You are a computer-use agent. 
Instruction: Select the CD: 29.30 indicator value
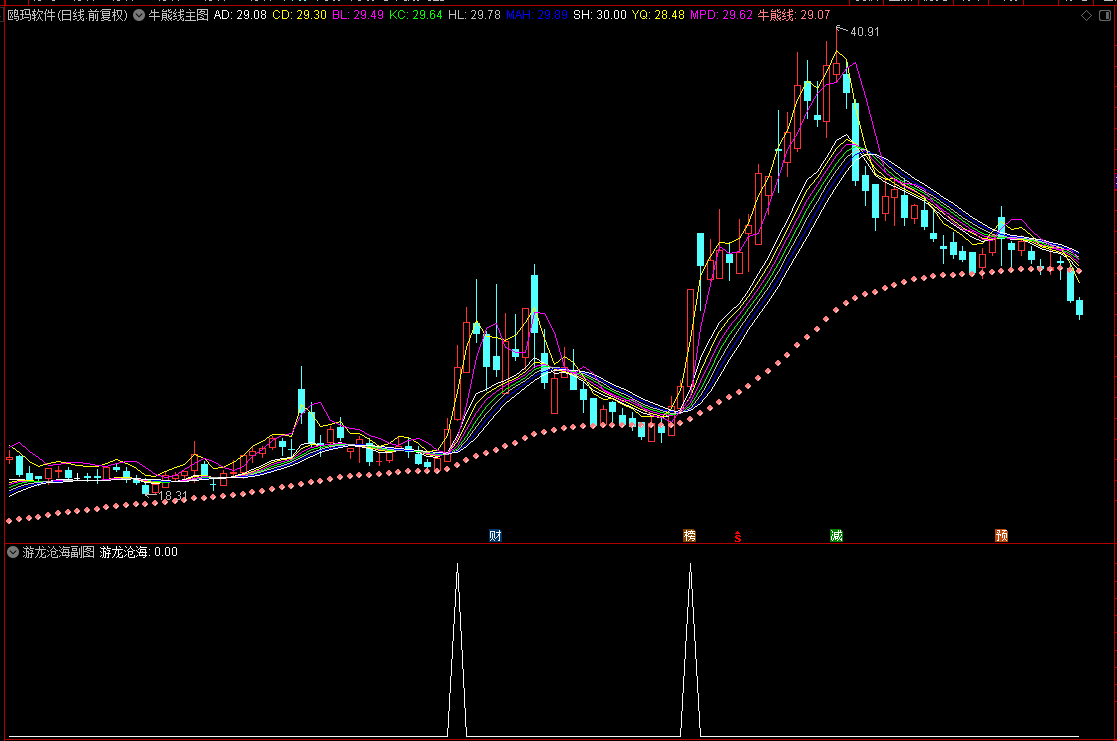[299, 15]
